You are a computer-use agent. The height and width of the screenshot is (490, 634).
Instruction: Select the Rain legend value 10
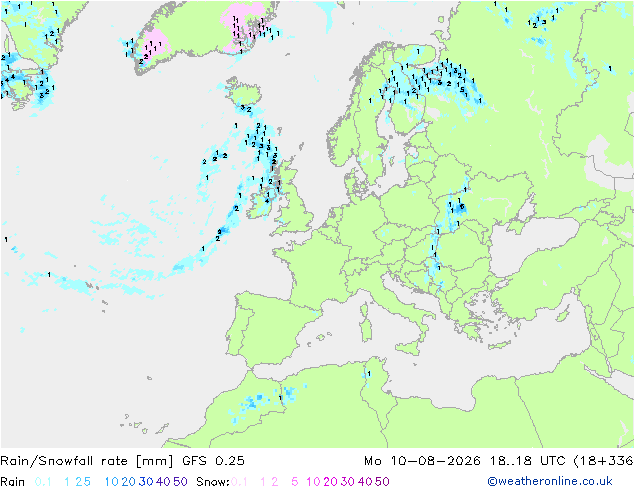pyautogui.click(x=112, y=482)
